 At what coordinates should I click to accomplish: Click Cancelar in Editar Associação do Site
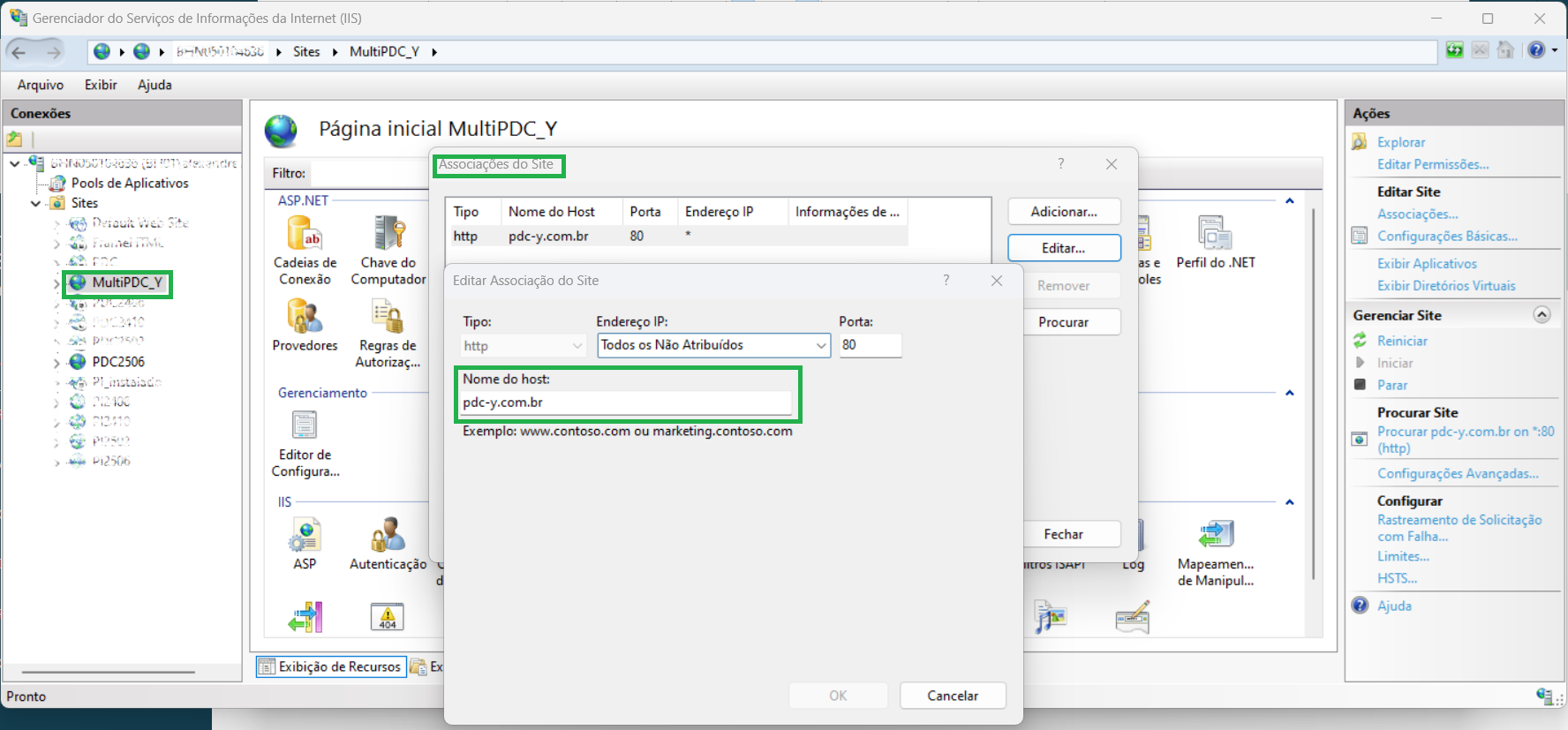(x=953, y=696)
